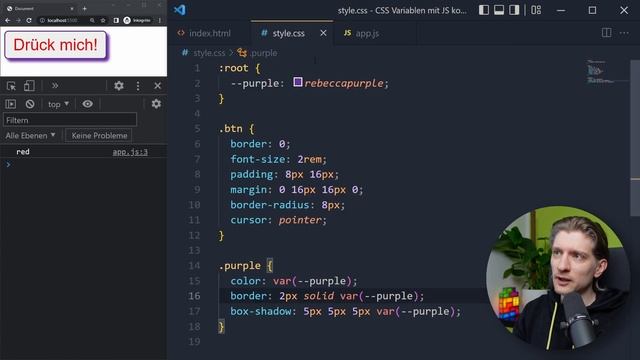Click .purple in the breadcrumb
This screenshot has width=640, height=360.
tap(263, 53)
